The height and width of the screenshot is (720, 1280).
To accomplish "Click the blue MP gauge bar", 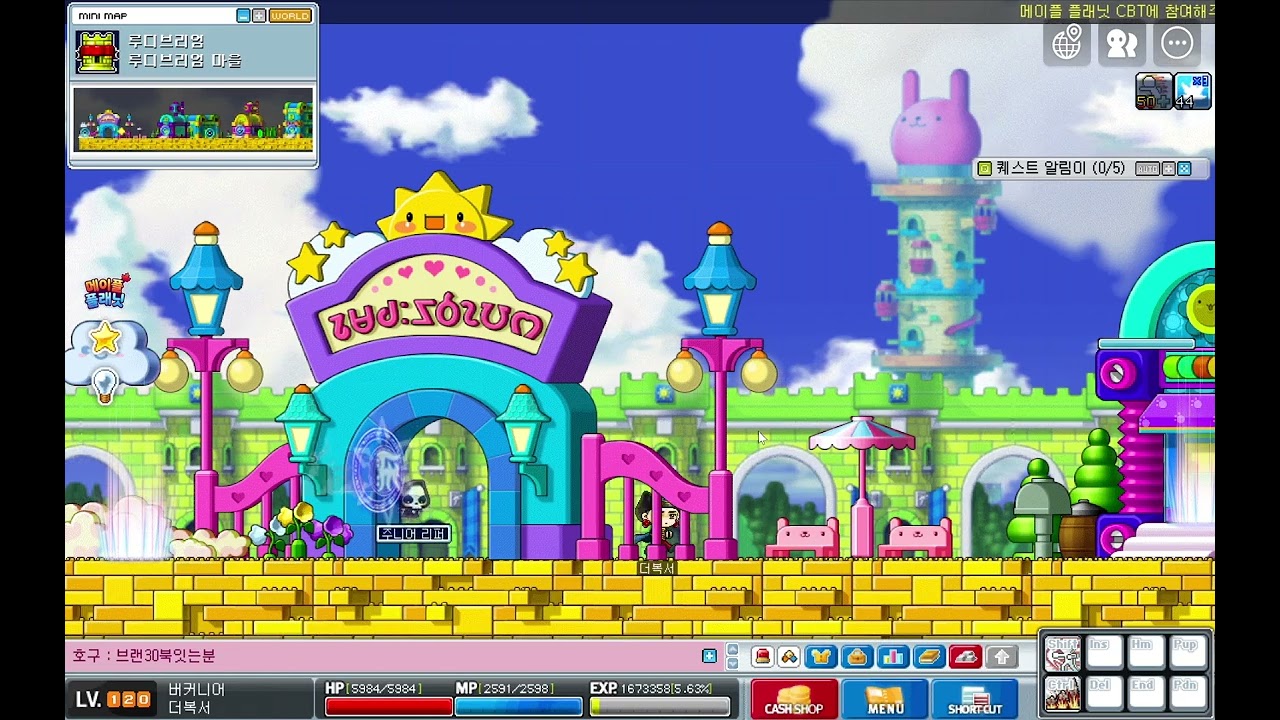I will click(518, 707).
